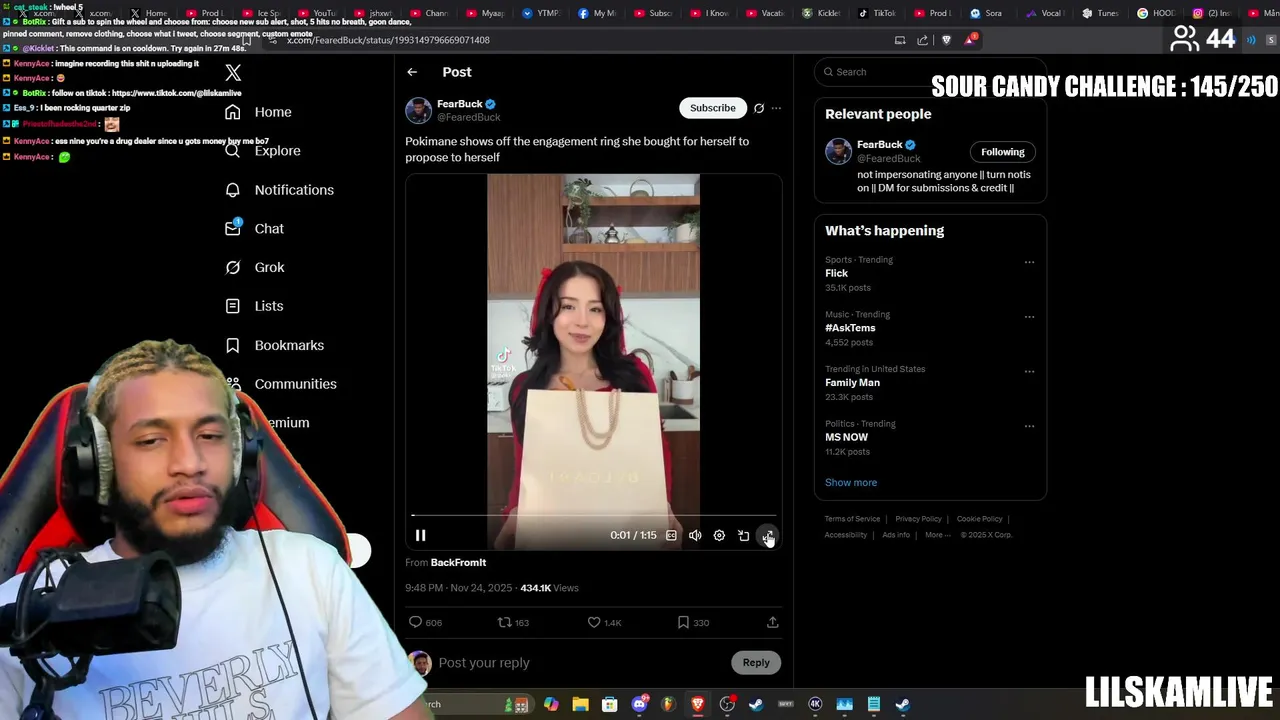Open the post's more options menu

point(776,108)
